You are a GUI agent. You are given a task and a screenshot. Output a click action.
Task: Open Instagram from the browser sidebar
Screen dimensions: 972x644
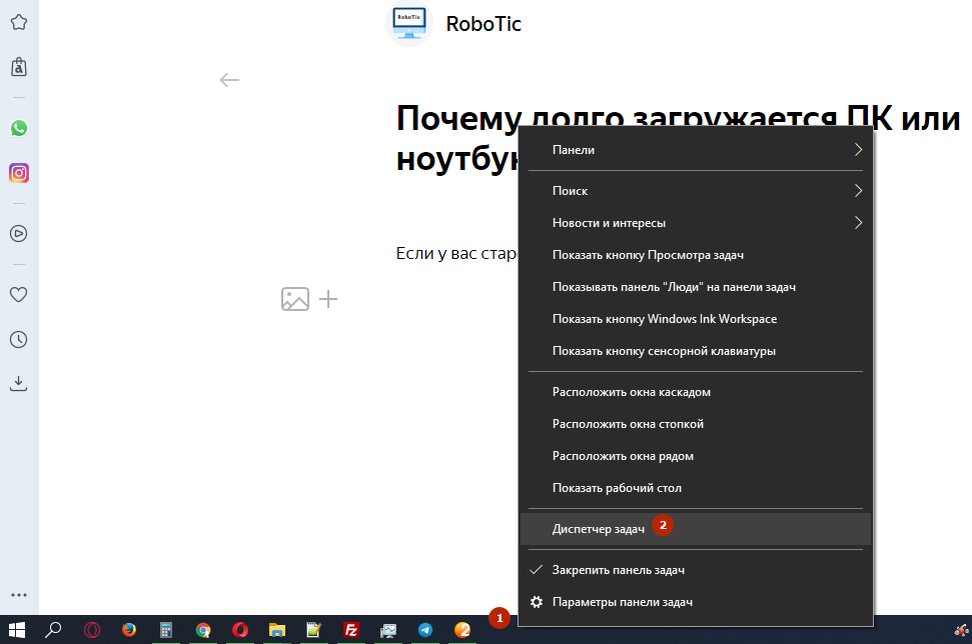19,173
